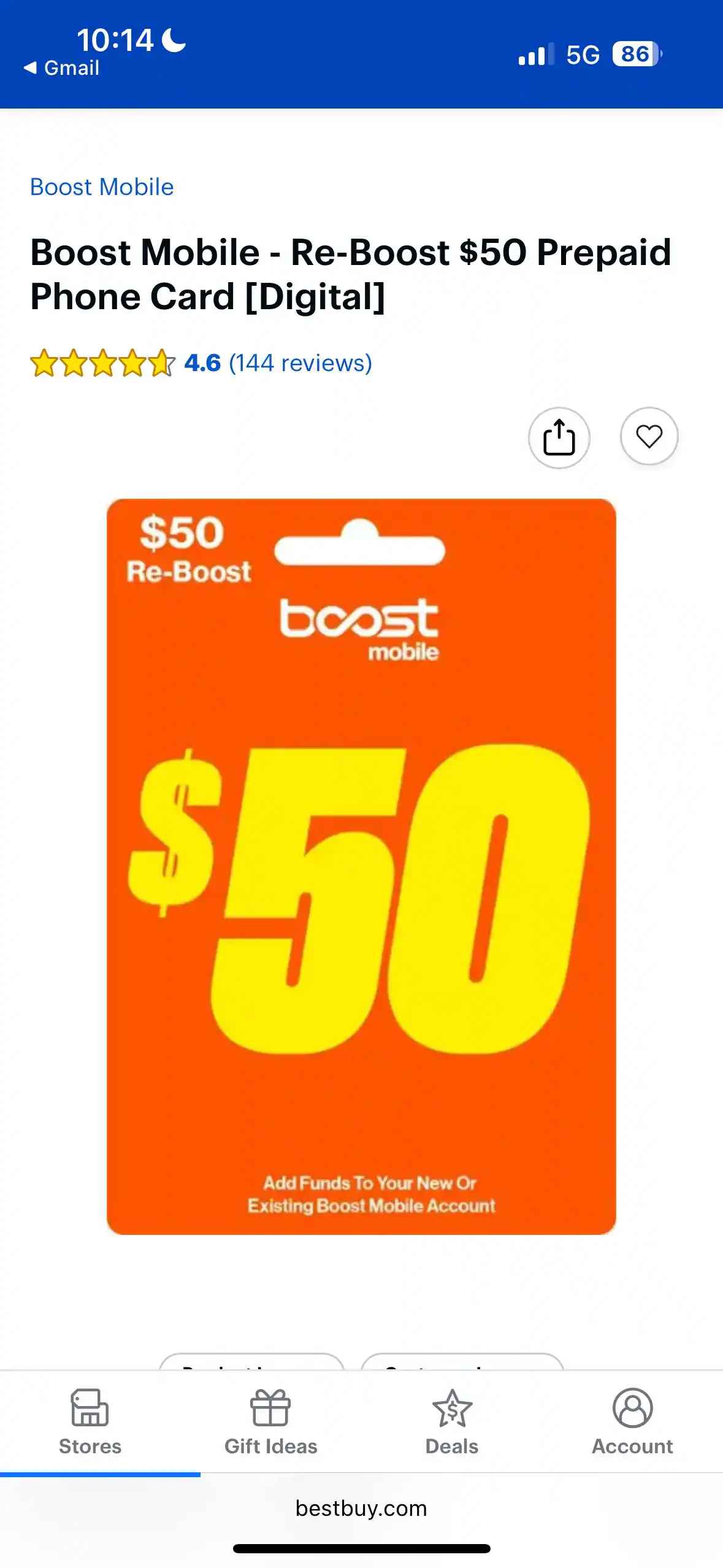Click the 4.6 rating score
Viewport: 723px width, 1568px height.
(202, 363)
